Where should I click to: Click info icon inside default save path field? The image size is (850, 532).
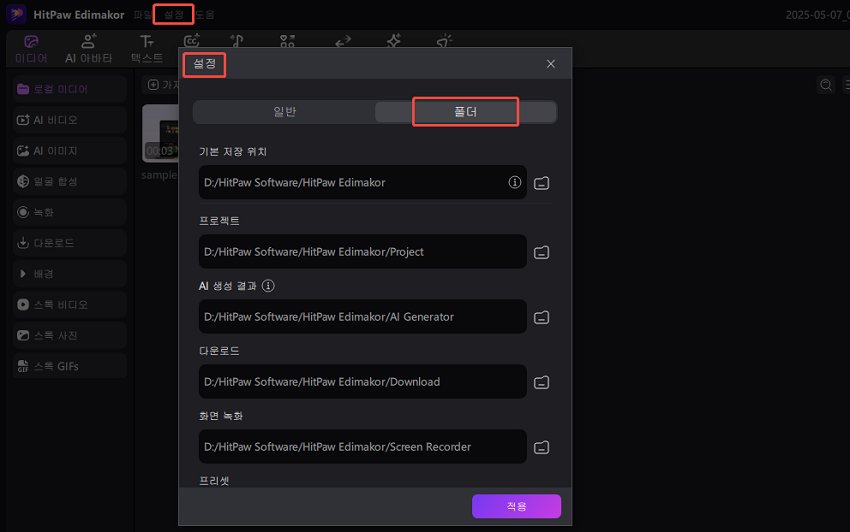[514, 182]
